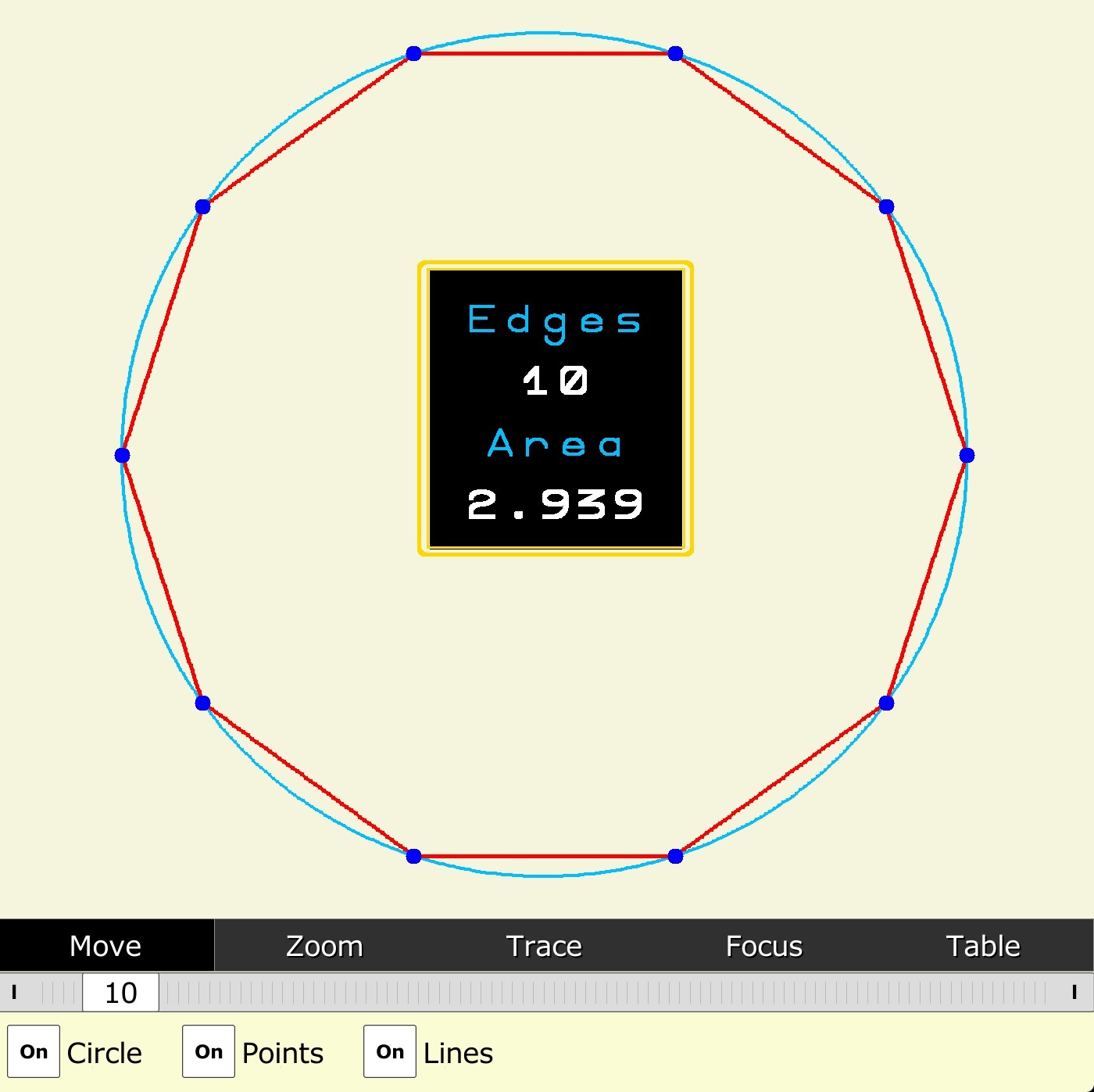Select the leftmost blue vertex point
Viewport: 1094px width, 1092px height.
[122, 455]
